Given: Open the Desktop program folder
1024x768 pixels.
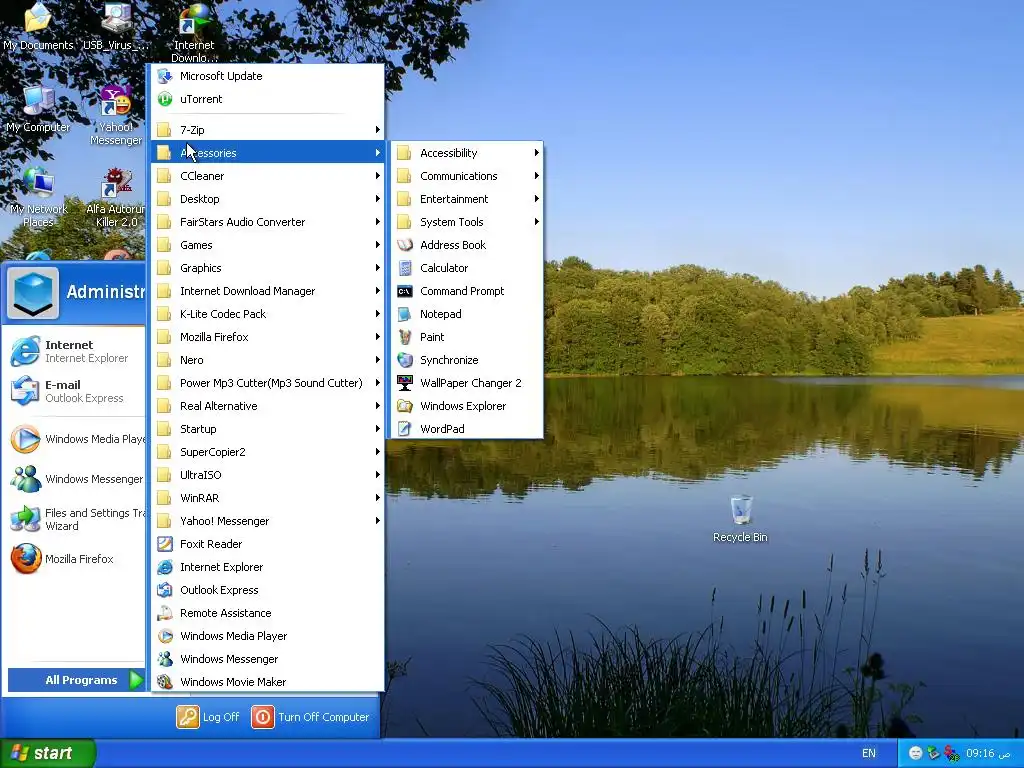Looking at the screenshot, I should click(x=267, y=199).
